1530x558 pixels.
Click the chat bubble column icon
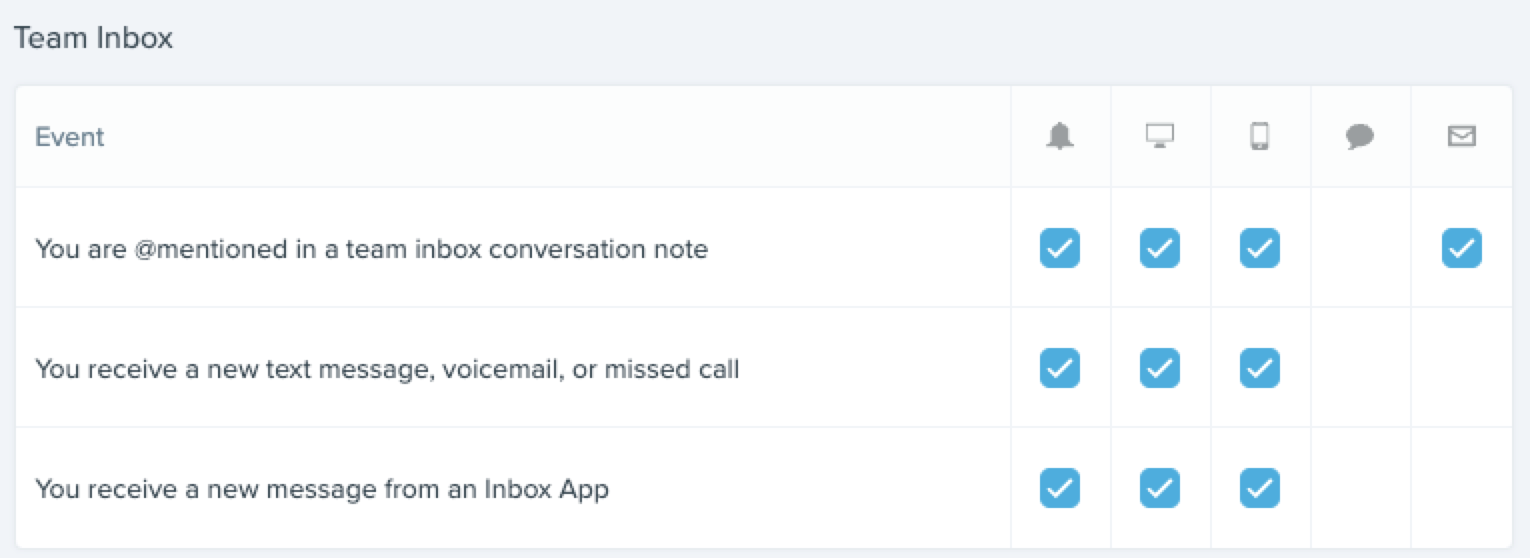tap(1360, 137)
